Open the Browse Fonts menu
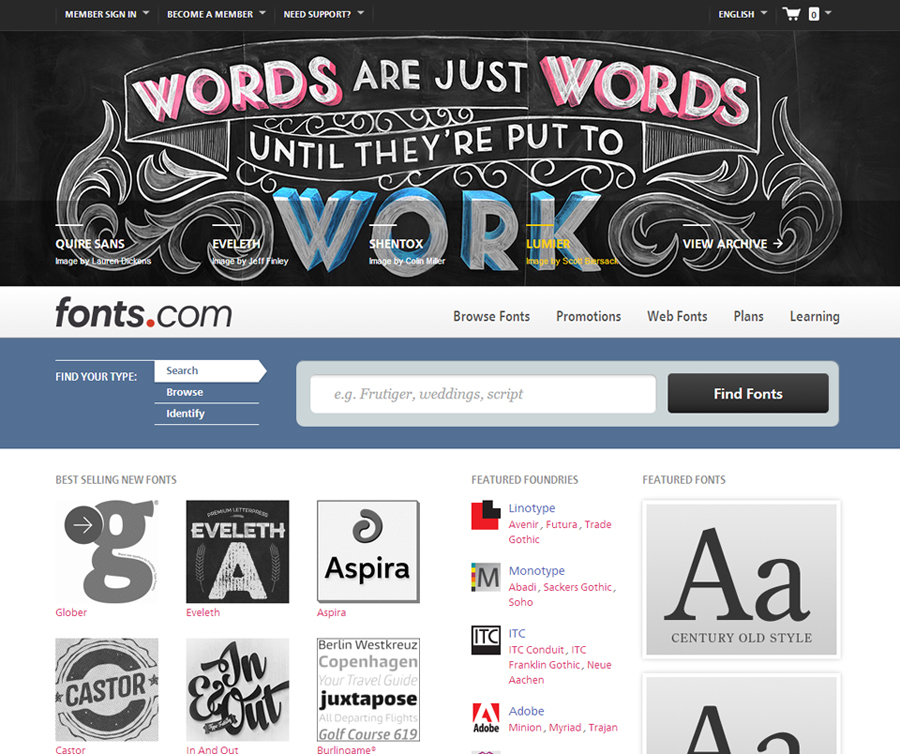This screenshot has height=754, width=900. click(491, 316)
